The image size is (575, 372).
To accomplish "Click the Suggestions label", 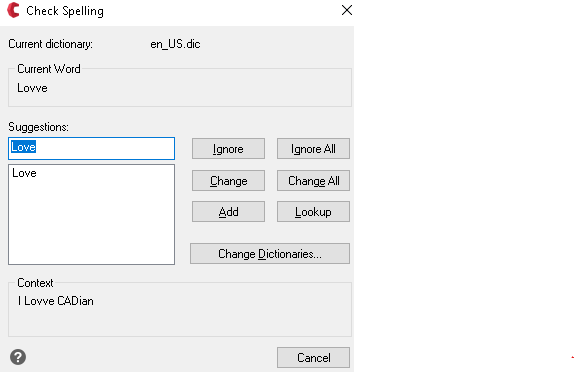I will coord(39,127).
